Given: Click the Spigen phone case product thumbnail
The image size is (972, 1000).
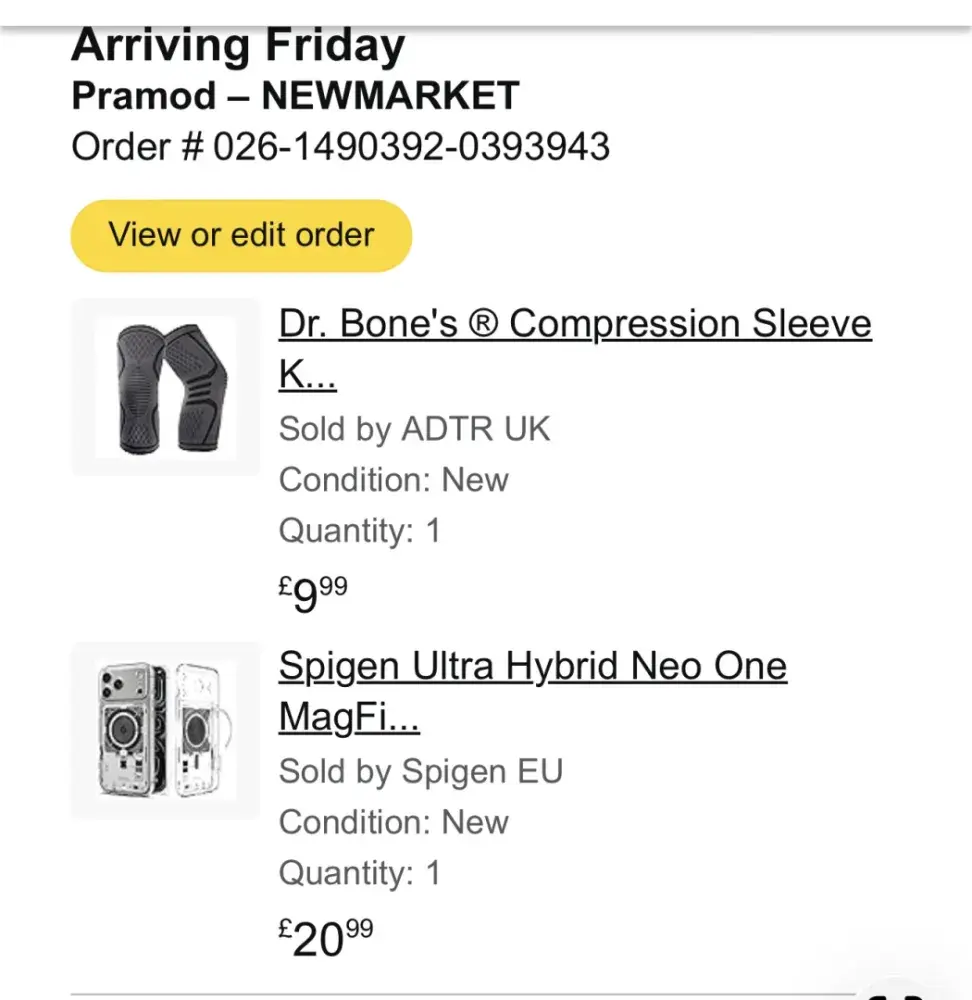Looking at the screenshot, I should (x=166, y=730).
